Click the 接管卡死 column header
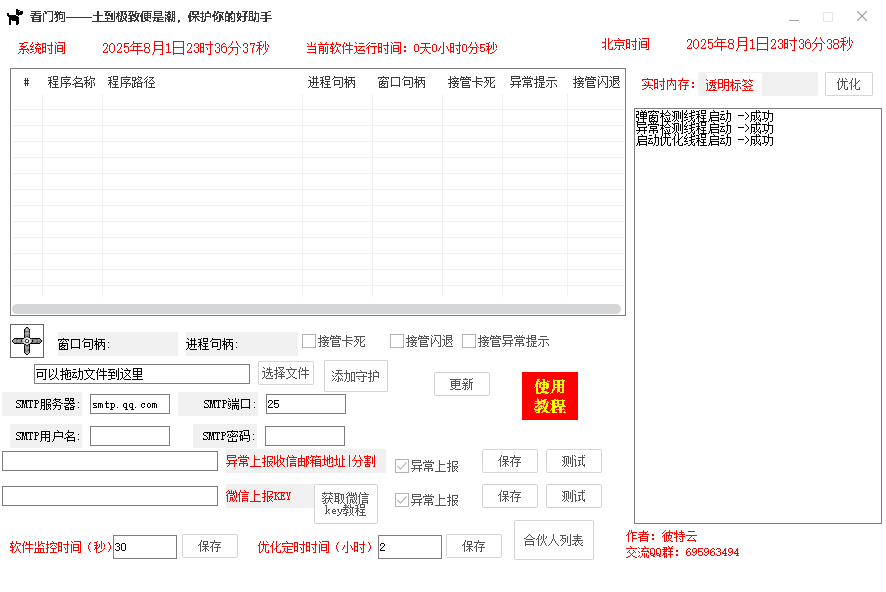 pos(472,82)
